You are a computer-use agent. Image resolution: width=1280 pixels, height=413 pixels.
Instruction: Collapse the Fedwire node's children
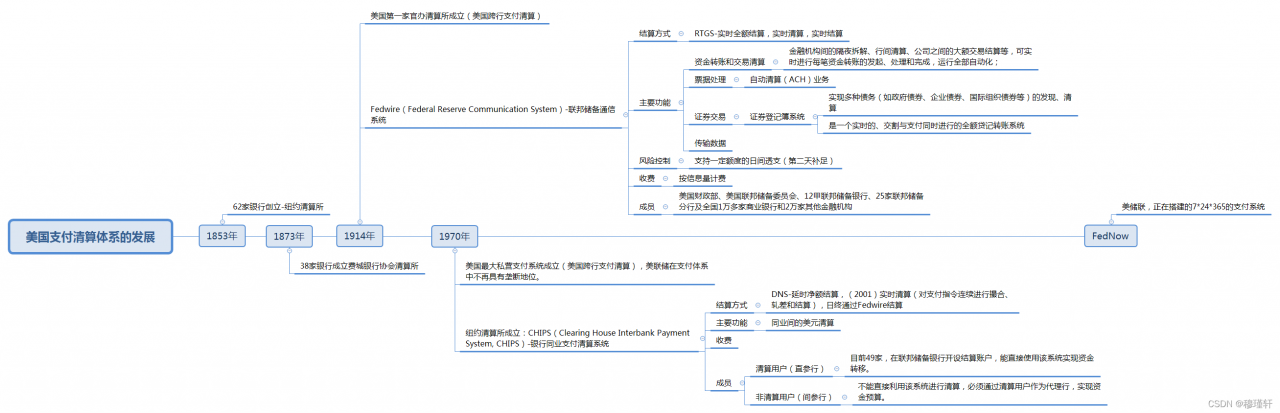tap(627, 114)
